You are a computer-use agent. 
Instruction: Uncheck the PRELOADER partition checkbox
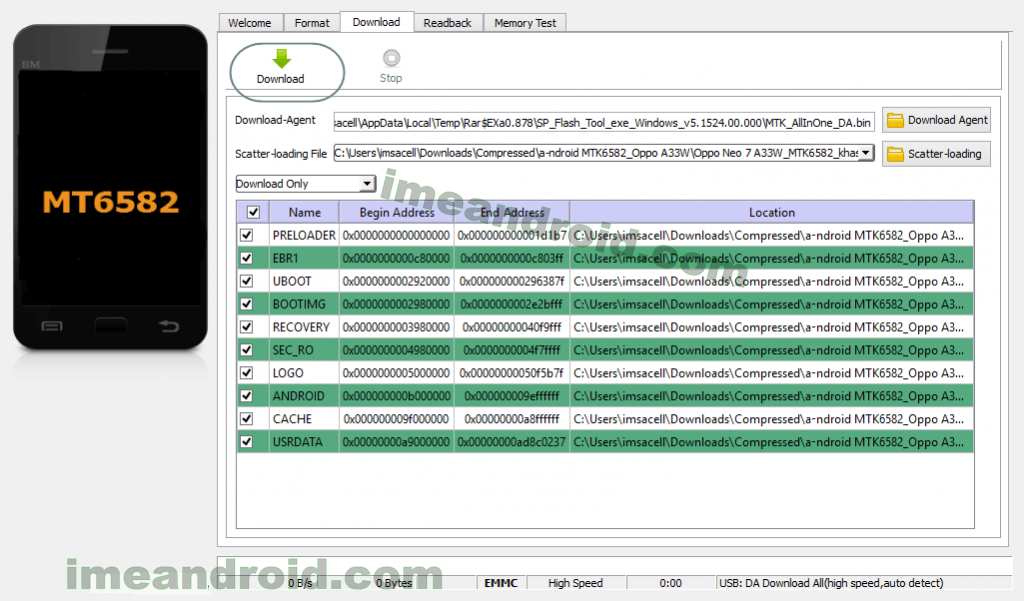pos(246,235)
